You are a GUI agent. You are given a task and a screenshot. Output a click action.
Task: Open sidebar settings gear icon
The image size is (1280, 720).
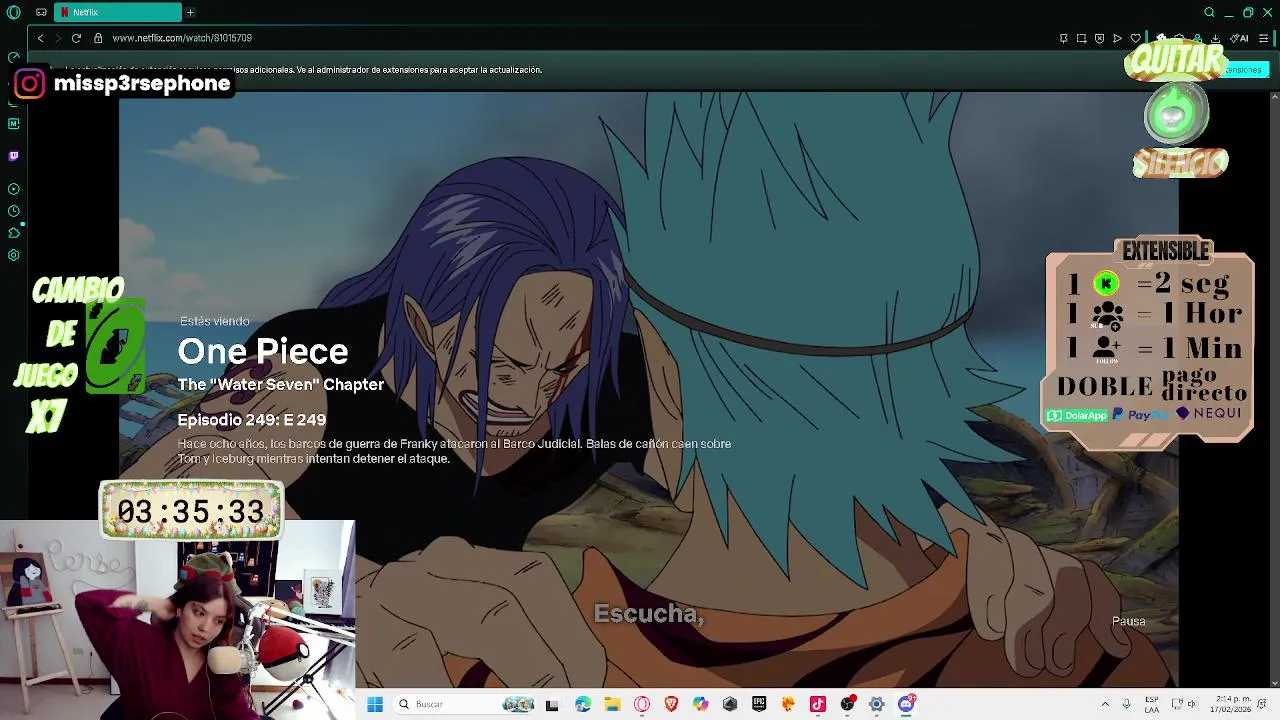pyautogui.click(x=13, y=255)
